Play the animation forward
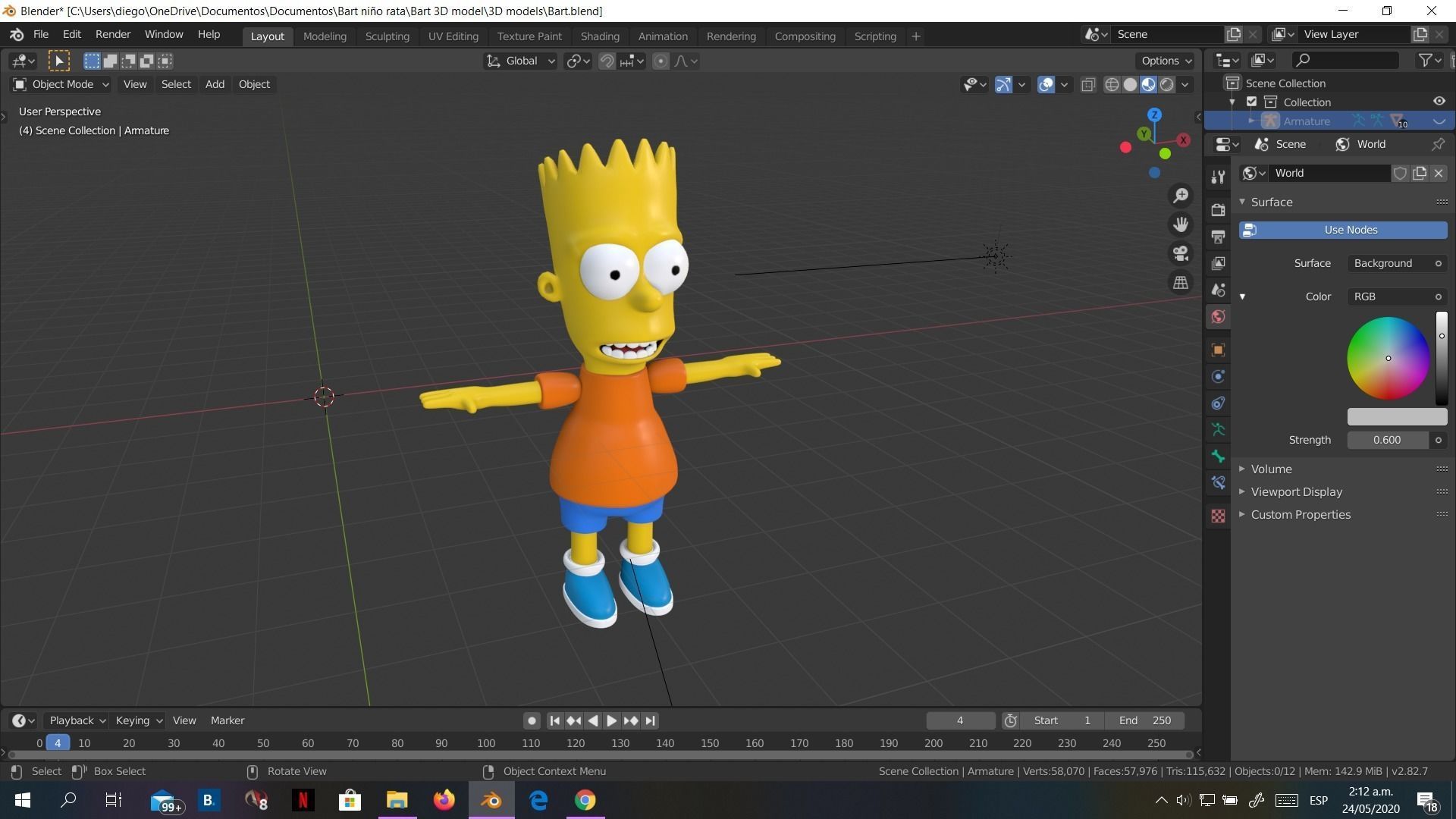Image resolution: width=1456 pixels, height=819 pixels. 611,720
